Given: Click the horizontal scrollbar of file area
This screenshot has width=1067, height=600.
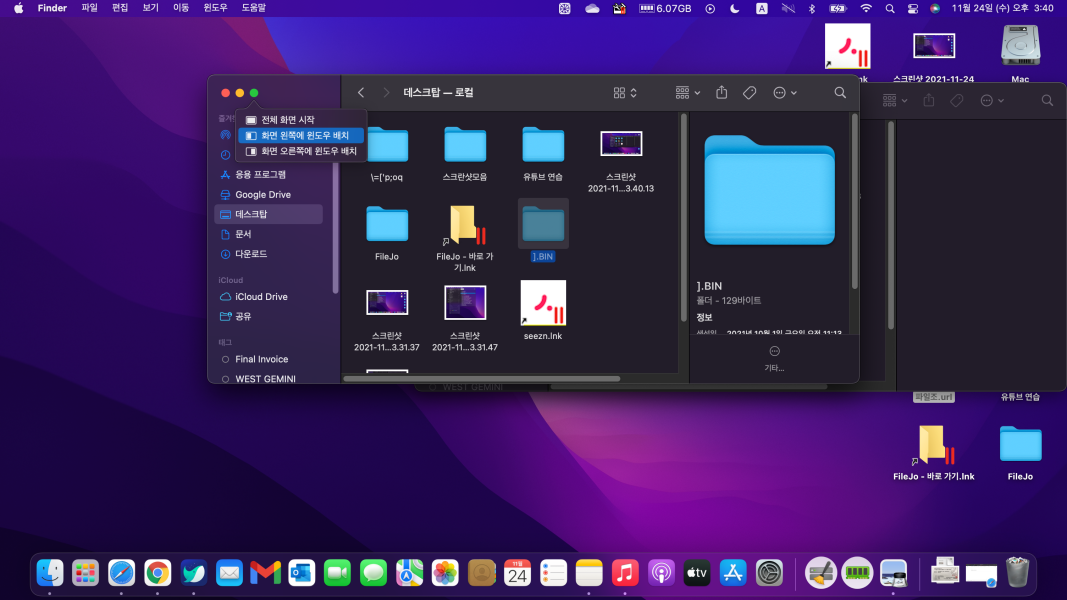Looking at the screenshot, I should pyautogui.click(x=482, y=378).
